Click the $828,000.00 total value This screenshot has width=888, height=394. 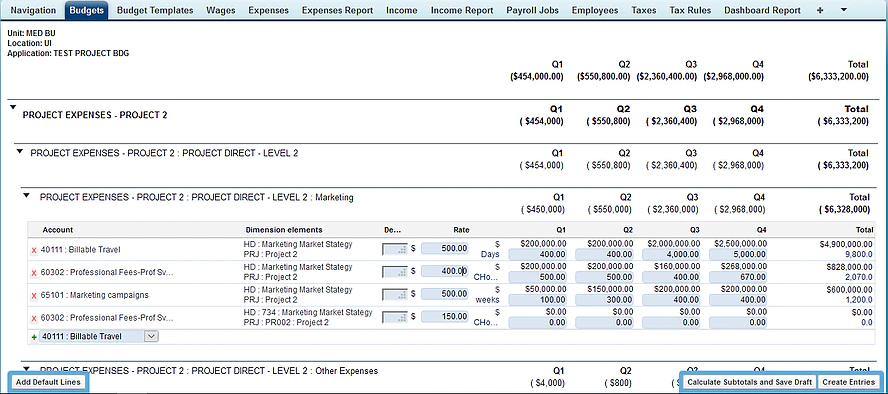tap(849, 267)
